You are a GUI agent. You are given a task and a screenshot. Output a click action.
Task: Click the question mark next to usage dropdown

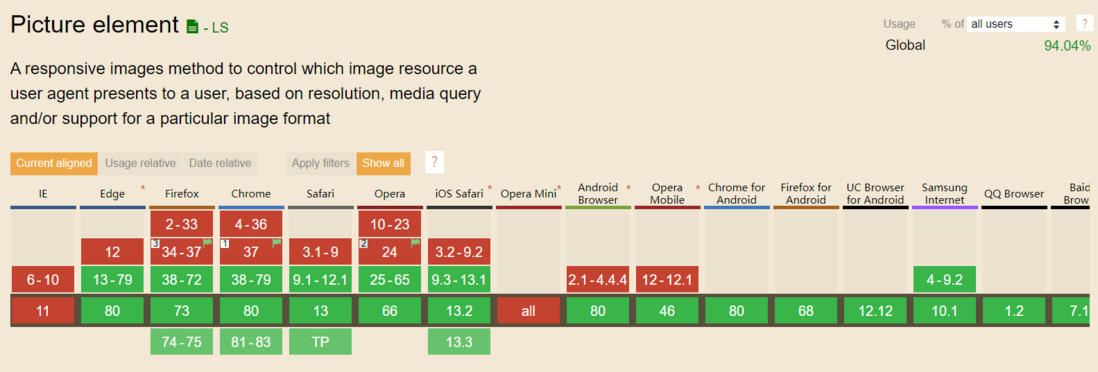tap(1083, 24)
